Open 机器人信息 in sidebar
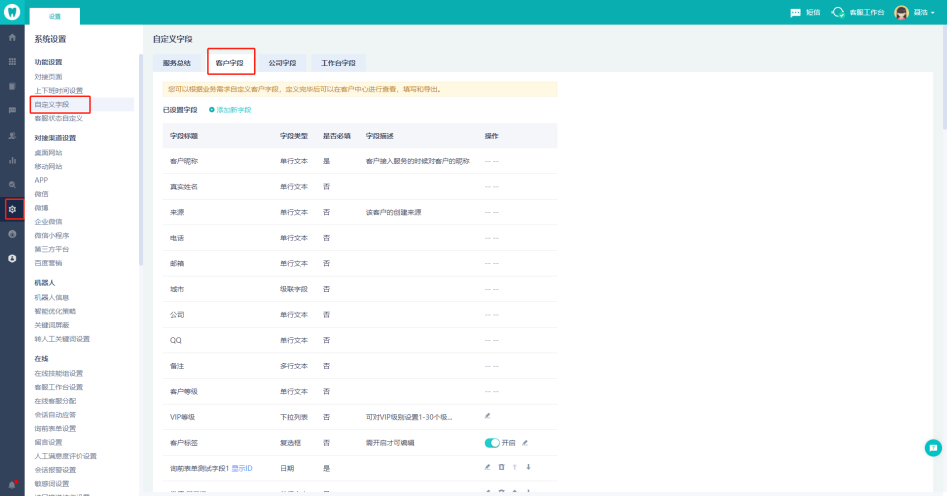Viewport: 947px width, 496px height. pos(52,297)
